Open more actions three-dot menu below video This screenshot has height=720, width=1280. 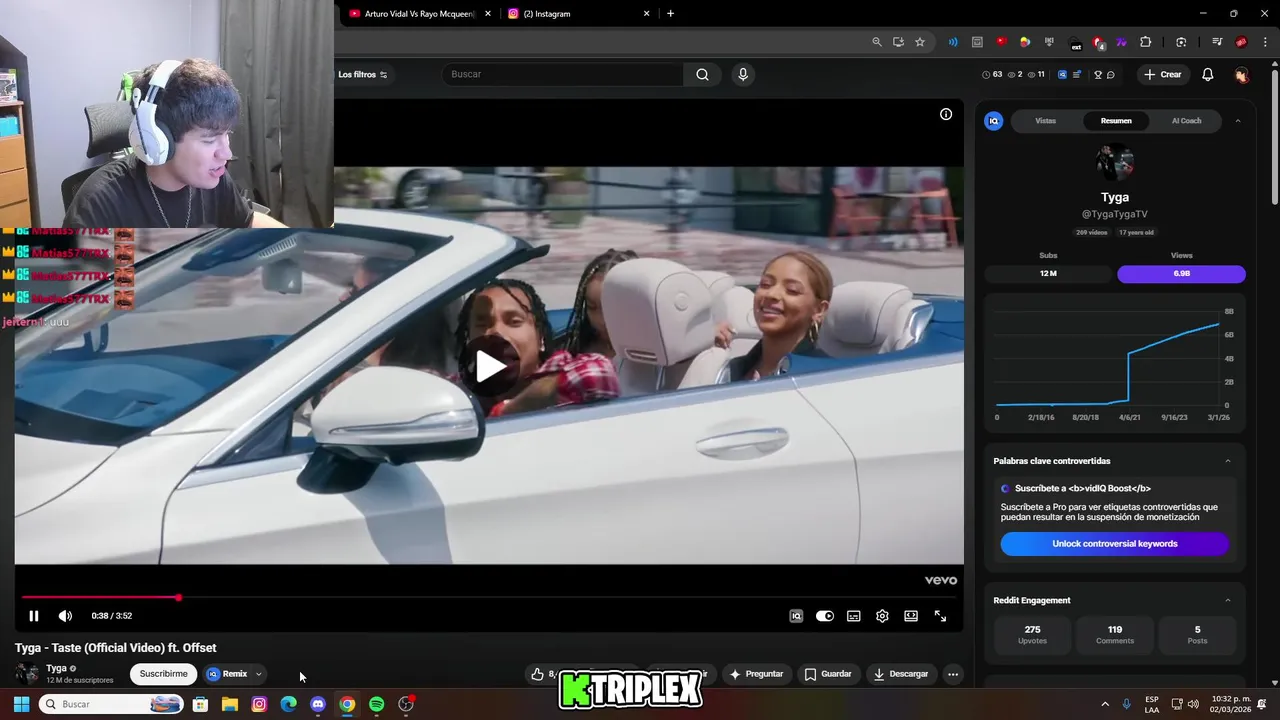click(953, 674)
